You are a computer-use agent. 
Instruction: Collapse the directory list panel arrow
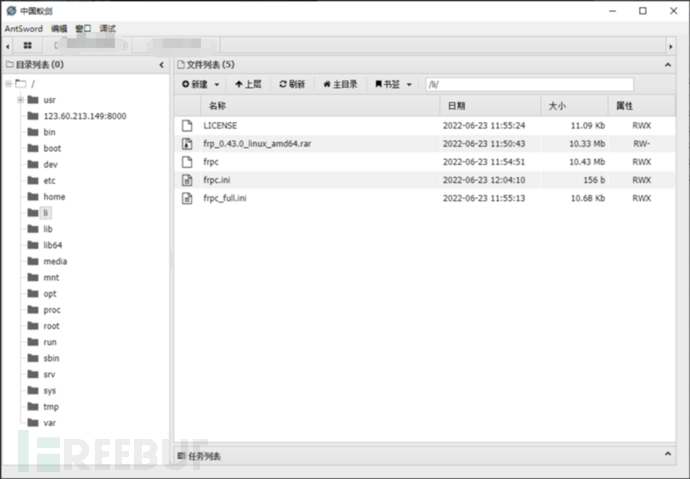coord(161,65)
